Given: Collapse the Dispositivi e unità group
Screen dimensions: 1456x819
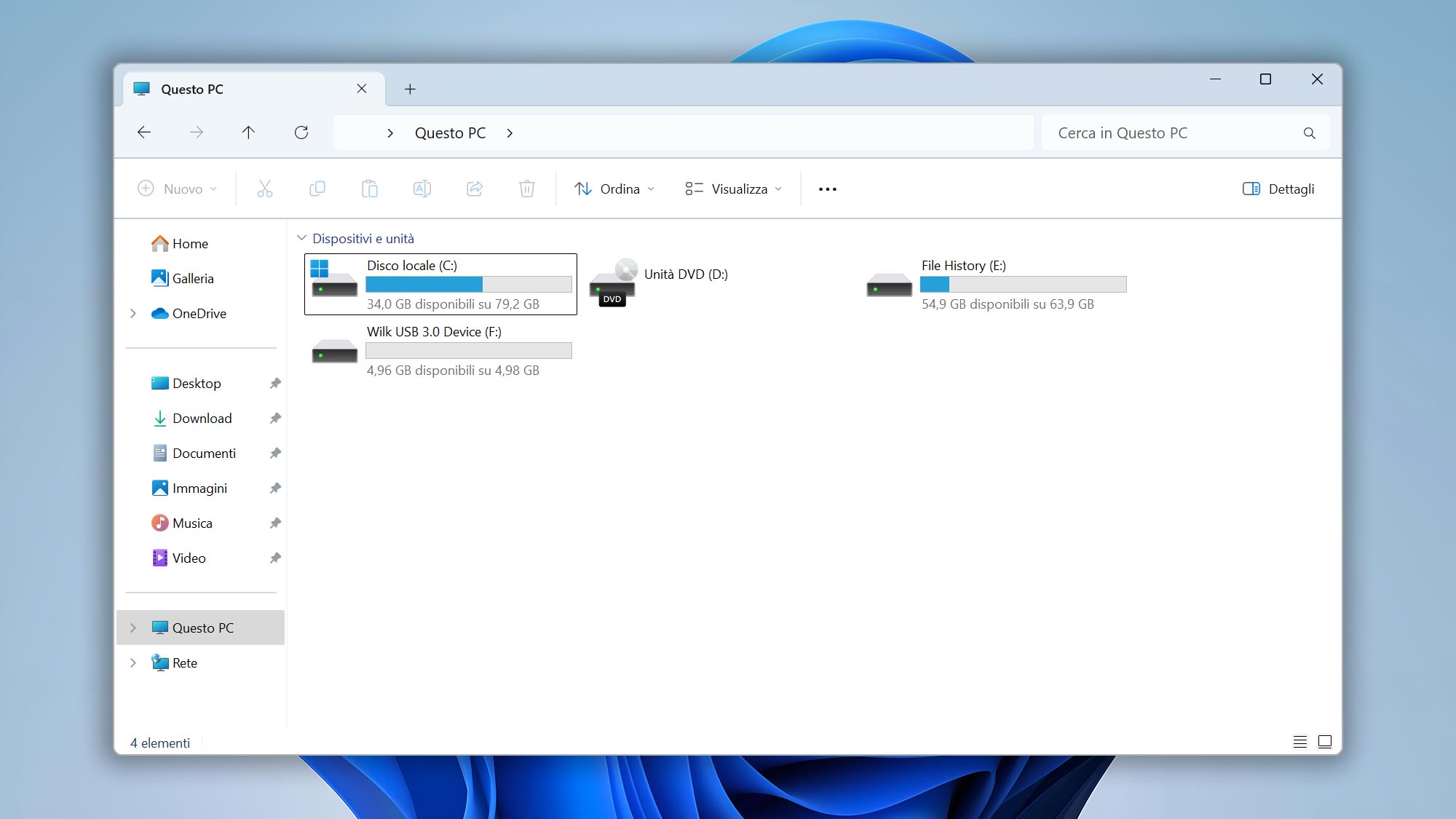Looking at the screenshot, I should pos(301,238).
